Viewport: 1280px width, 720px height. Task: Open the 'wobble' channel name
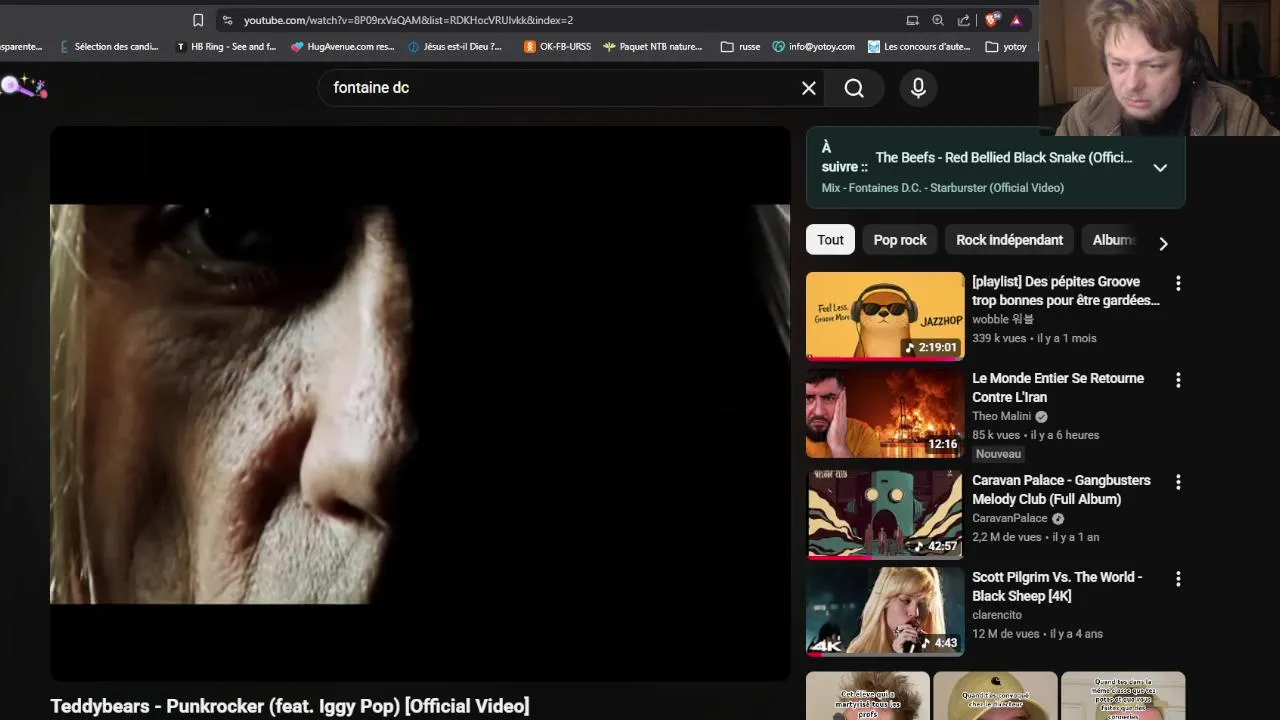[1003, 319]
